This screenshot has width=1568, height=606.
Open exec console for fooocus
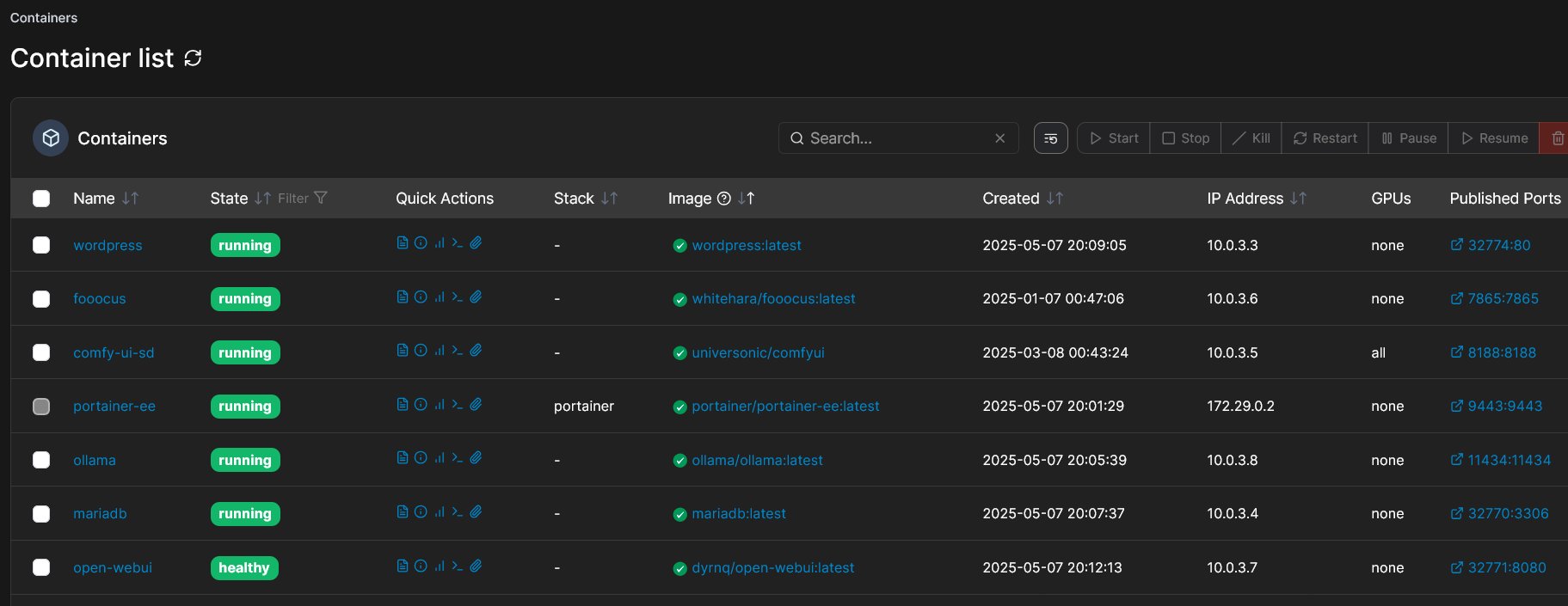(x=458, y=297)
